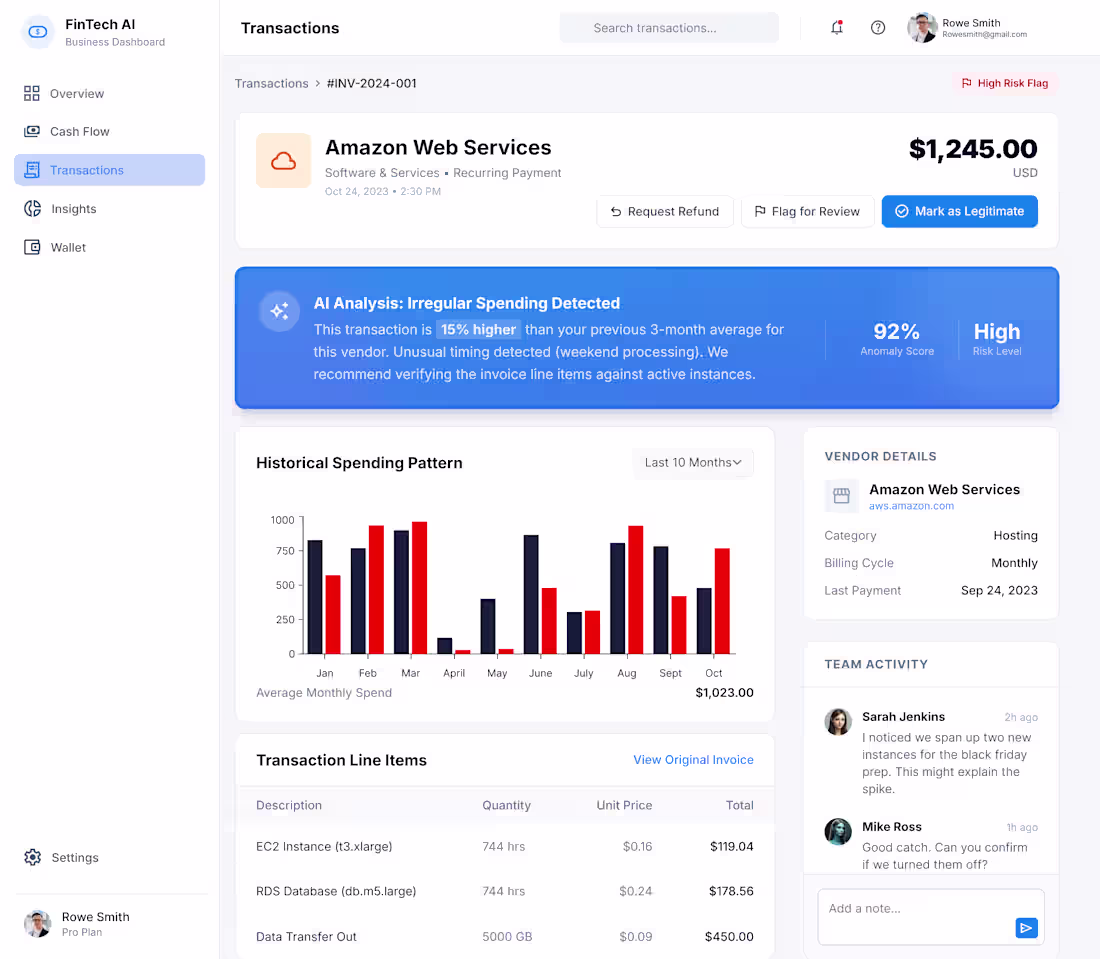Mark the transaction as Legitimate
This screenshot has height=959, width=1100.
(x=959, y=211)
